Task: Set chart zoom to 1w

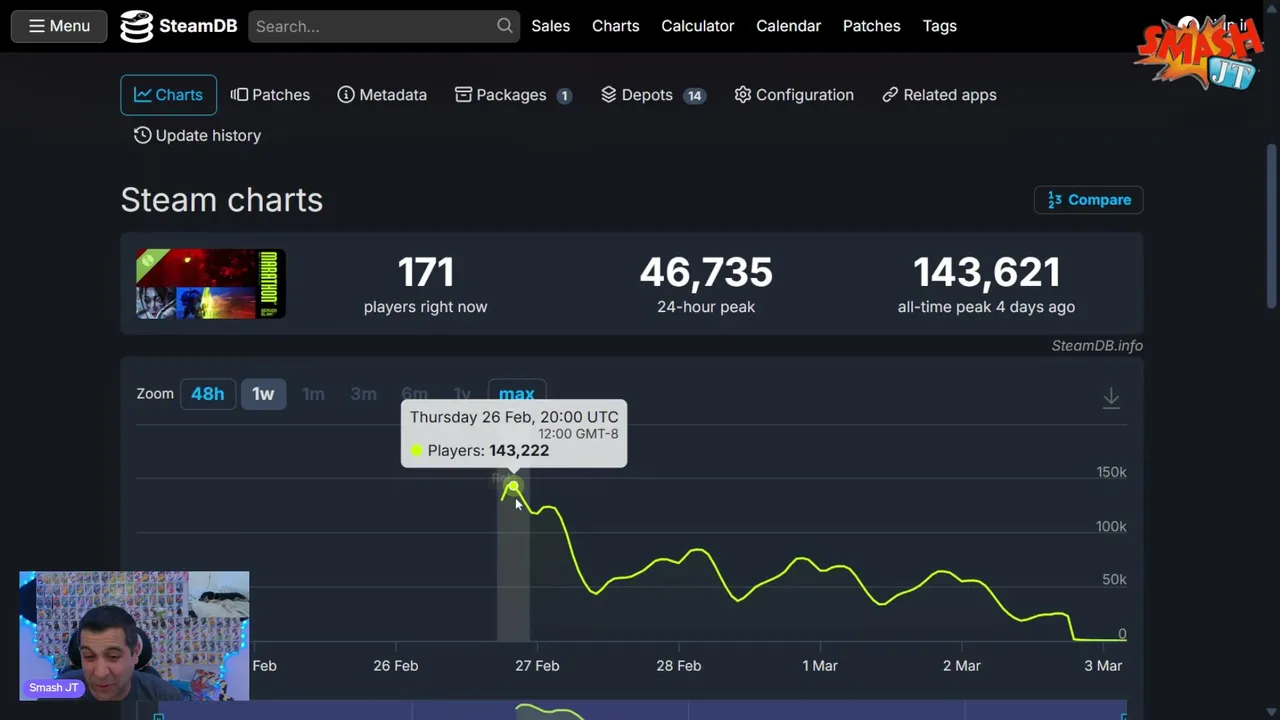Action: [x=263, y=394]
